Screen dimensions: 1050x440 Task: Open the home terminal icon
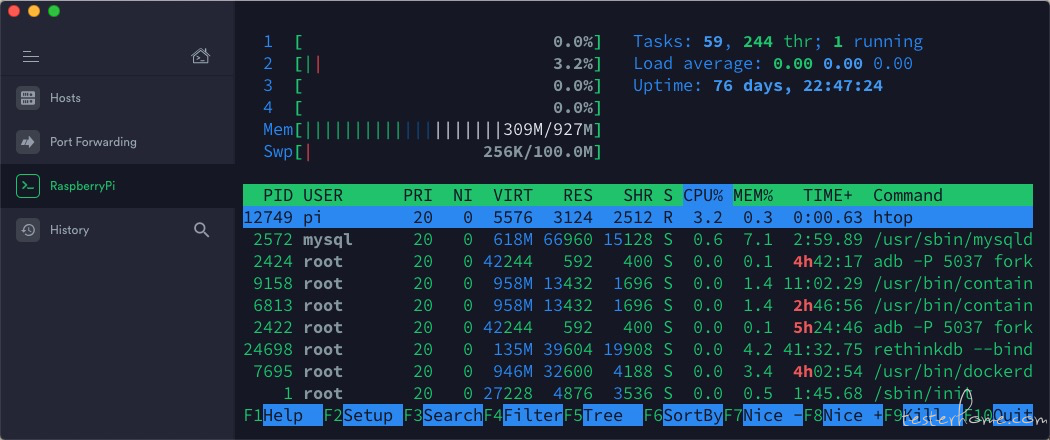click(201, 56)
